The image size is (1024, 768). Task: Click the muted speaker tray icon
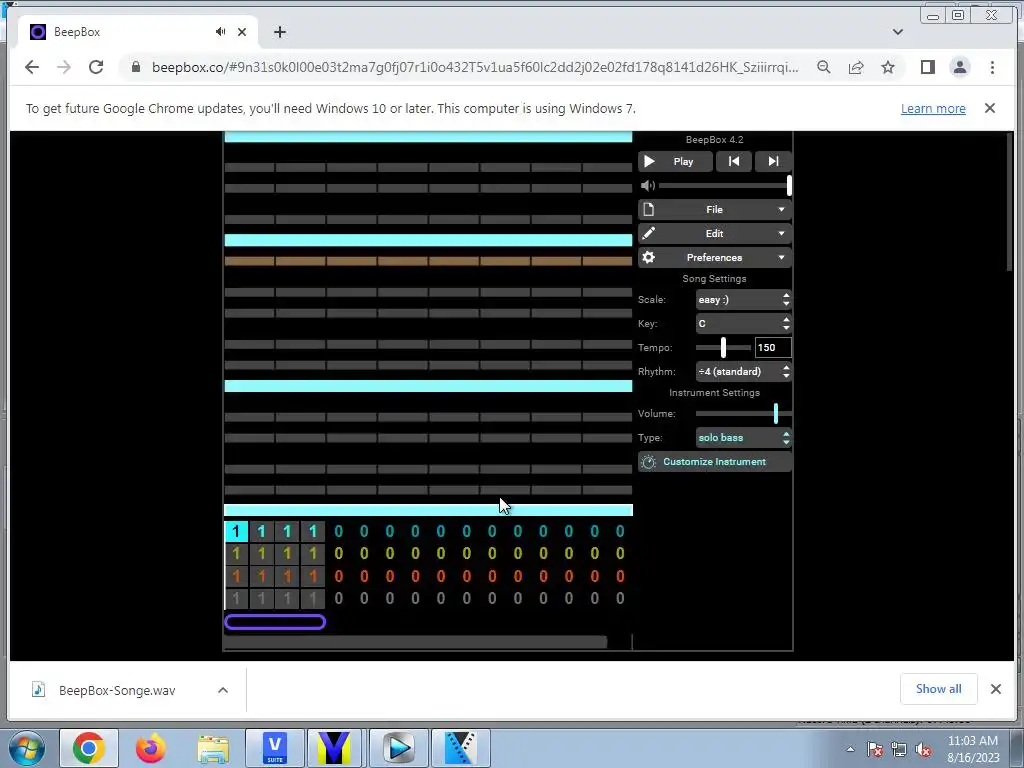click(x=923, y=749)
